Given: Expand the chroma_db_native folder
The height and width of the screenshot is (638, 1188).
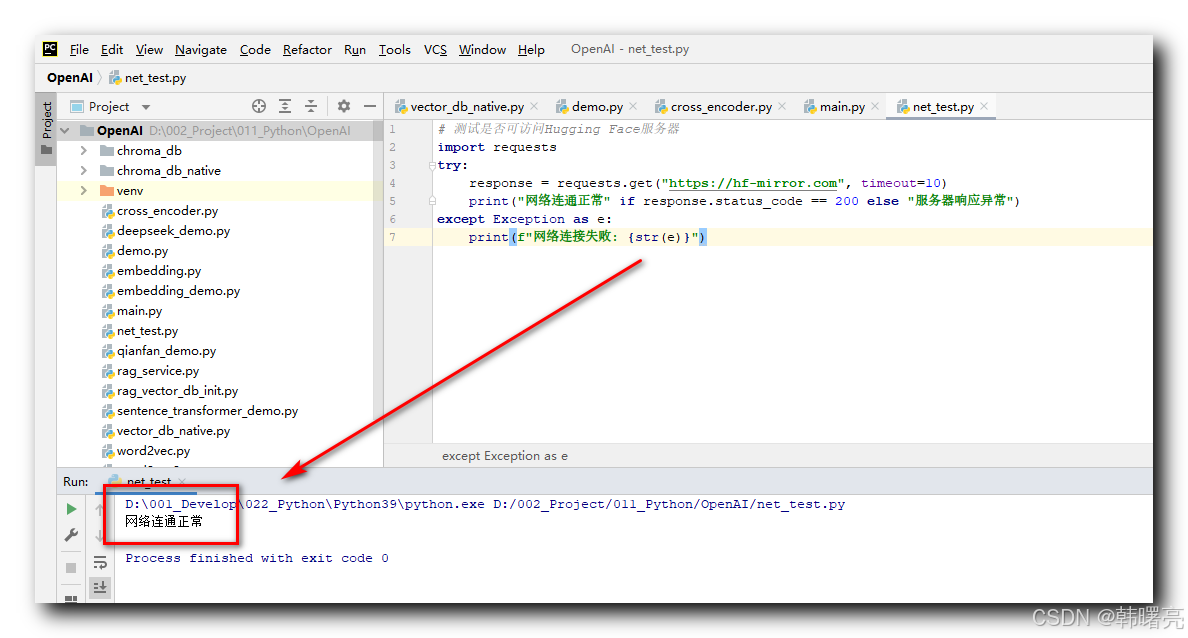Looking at the screenshot, I should click(x=83, y=170).
